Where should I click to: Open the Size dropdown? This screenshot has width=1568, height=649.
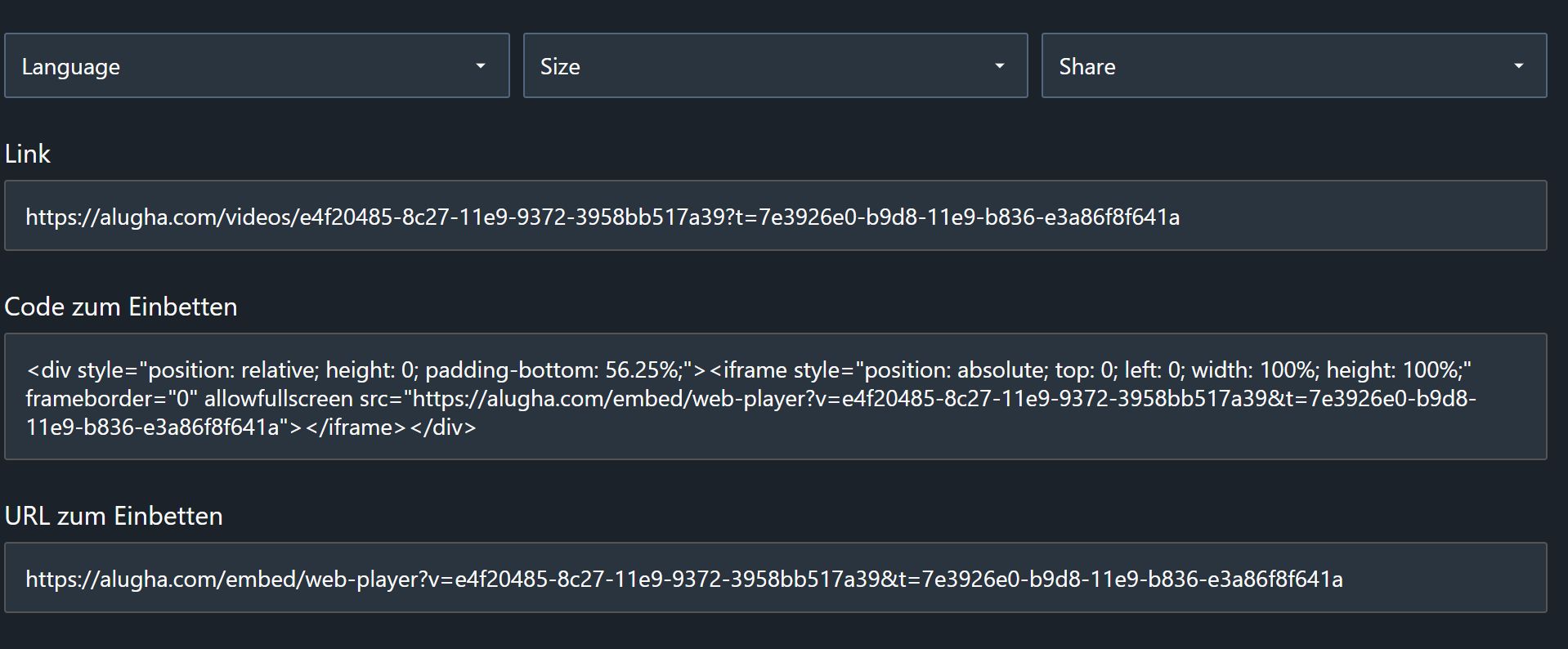(775, 65)
